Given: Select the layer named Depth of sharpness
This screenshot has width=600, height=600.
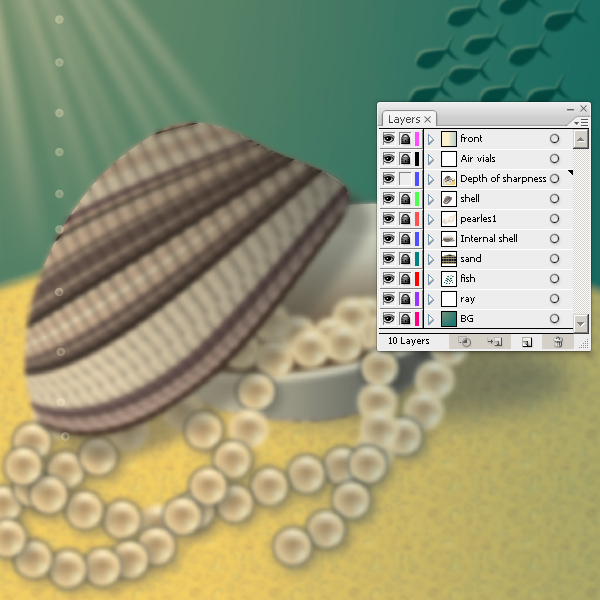Looking at the screenshot, I should (x=503, y=179).
